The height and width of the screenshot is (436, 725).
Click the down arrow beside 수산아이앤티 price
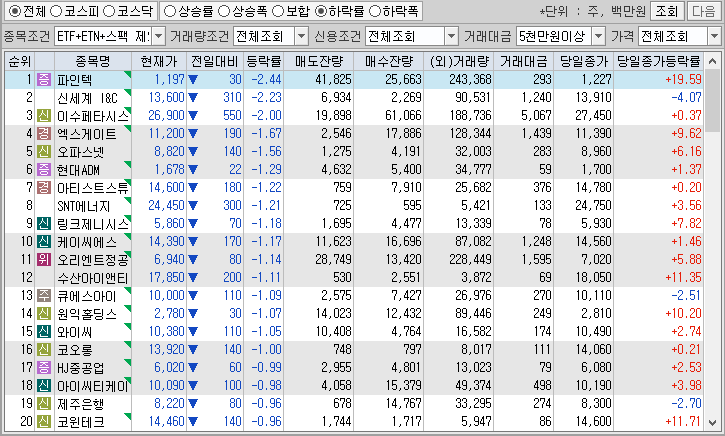coord(193,278)
